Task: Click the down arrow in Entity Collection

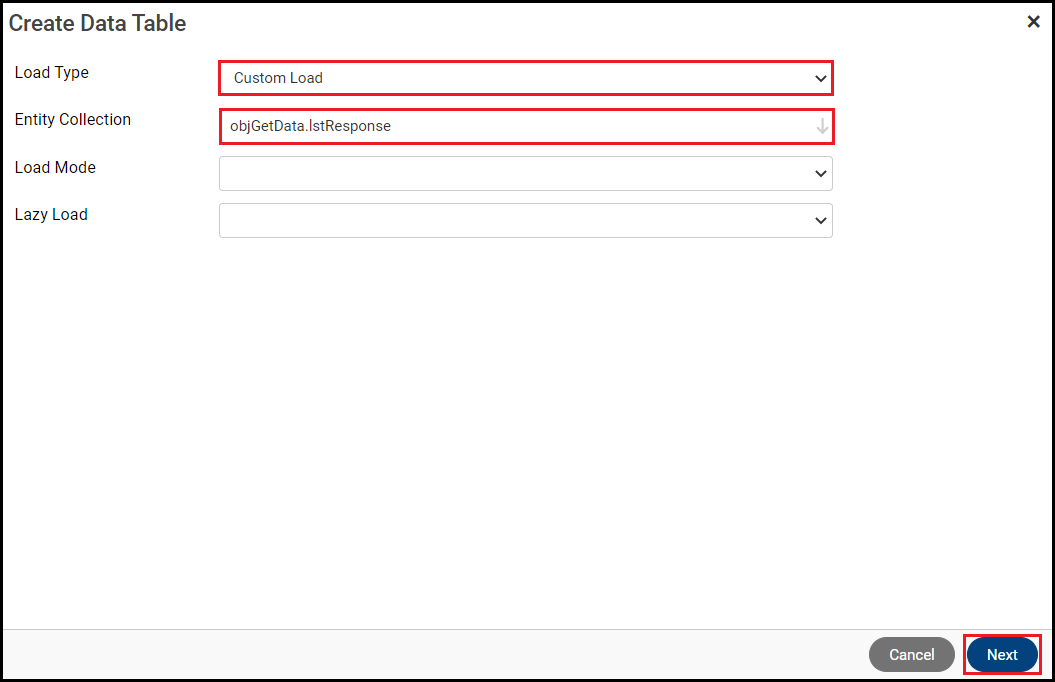Action: [822, 126]
